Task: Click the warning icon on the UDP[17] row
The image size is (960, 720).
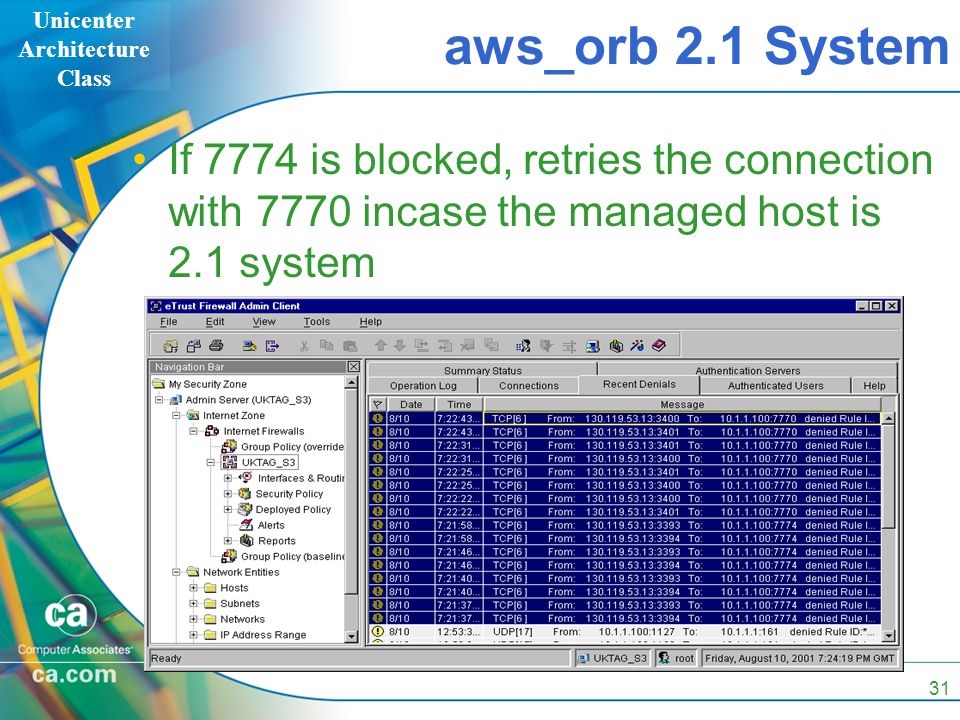Action: click(x=378, y=631)
